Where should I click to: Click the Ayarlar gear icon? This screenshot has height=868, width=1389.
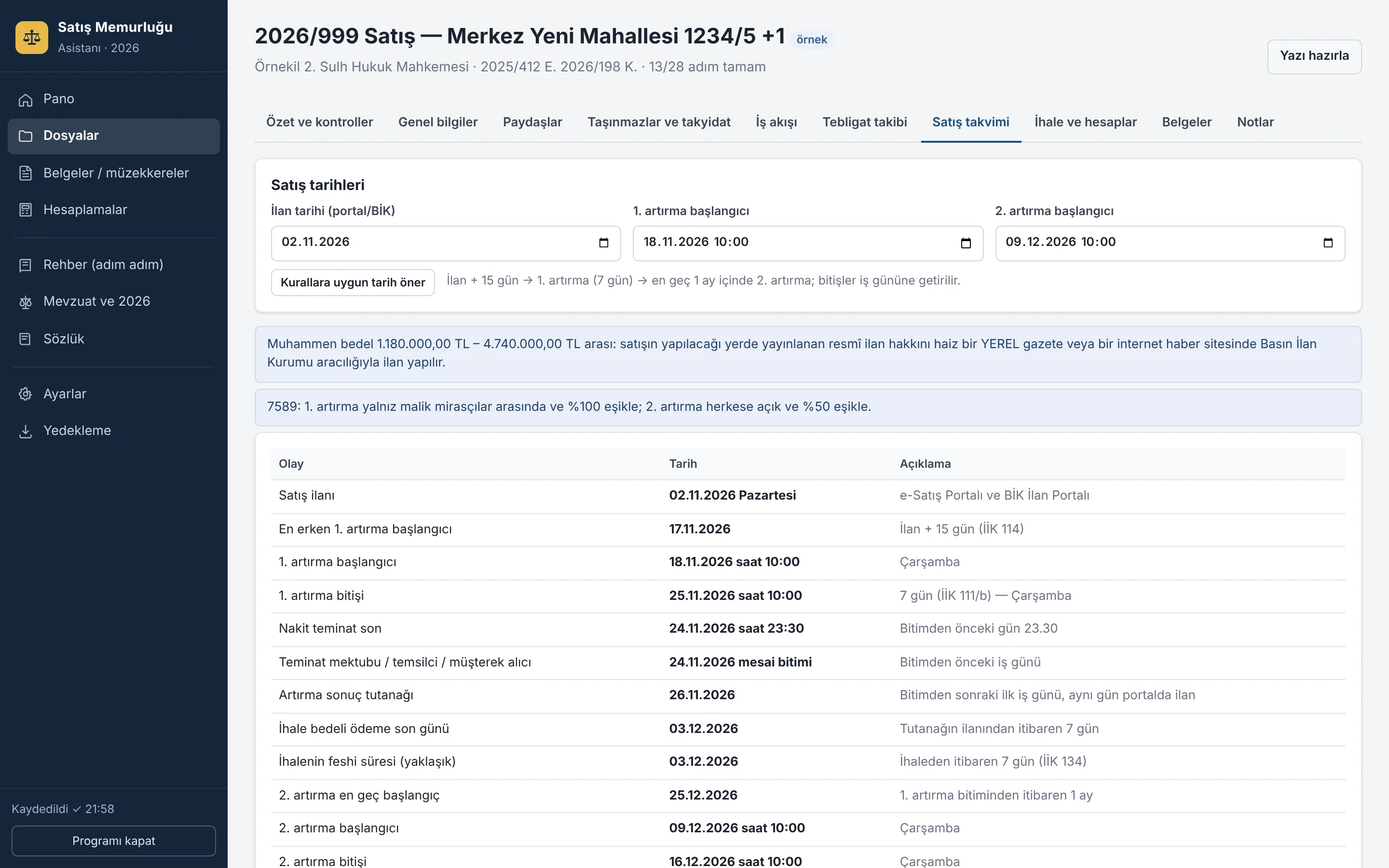25,394
